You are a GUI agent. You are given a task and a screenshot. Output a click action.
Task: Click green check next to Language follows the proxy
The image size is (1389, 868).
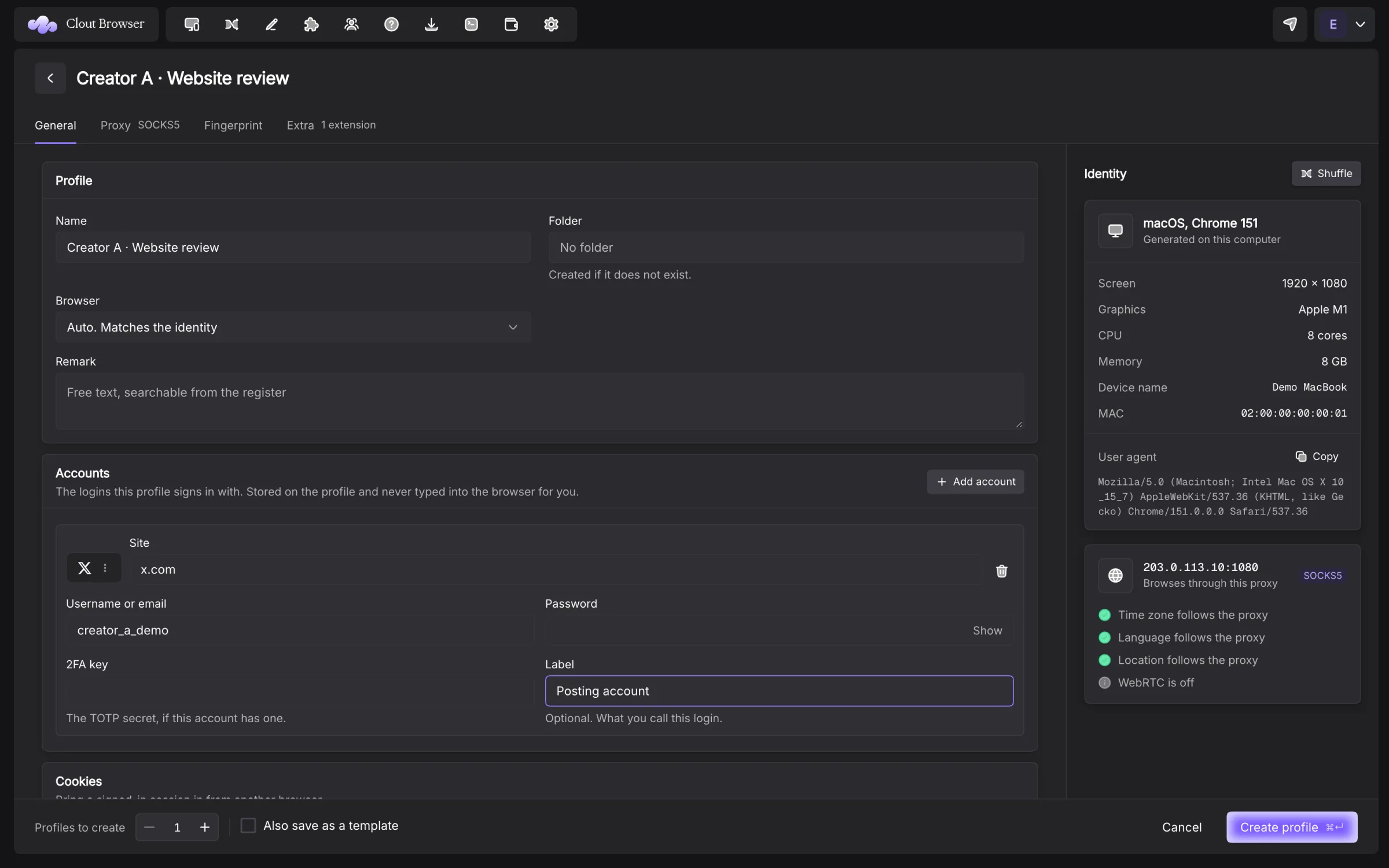pyautogui.click(x=1104, y=637)
